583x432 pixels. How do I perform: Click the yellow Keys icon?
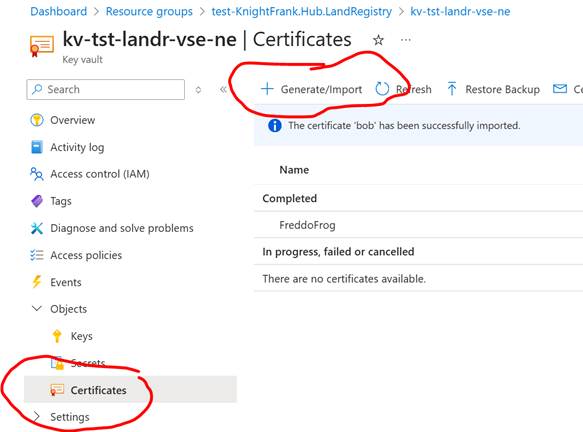(57, 336)
